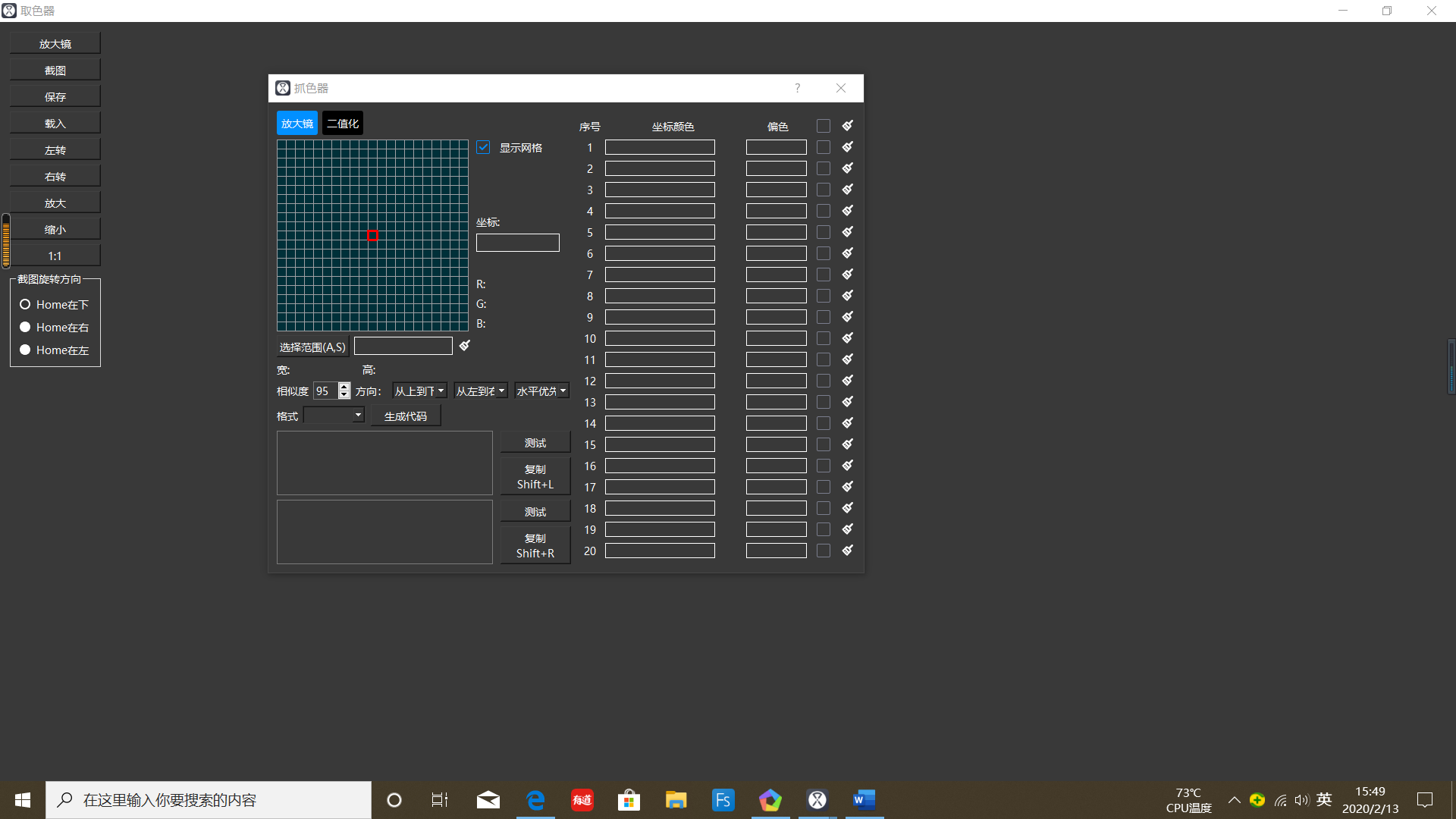Image resolution: width=1456 pixels, height=819 pixels.
Task: Click the clear icon for row 13
Action: 848,401
